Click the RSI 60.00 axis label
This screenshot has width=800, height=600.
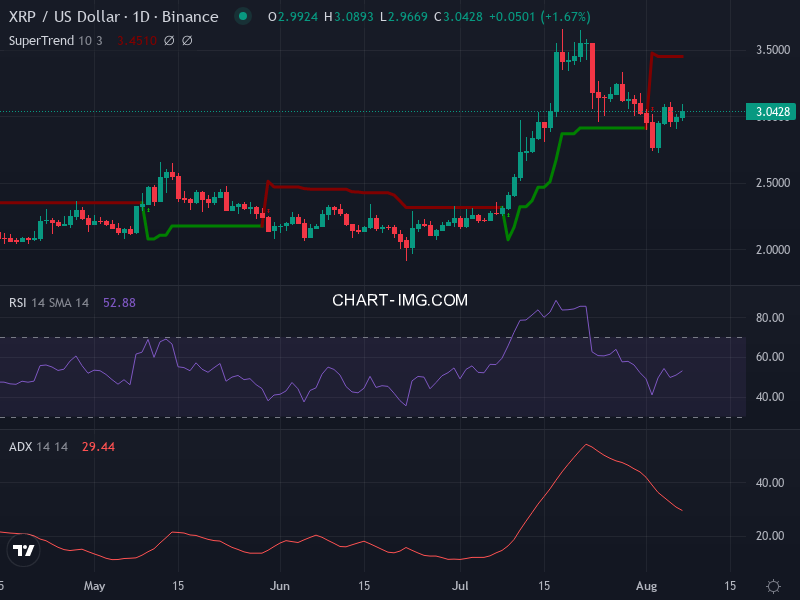(769, 357)
